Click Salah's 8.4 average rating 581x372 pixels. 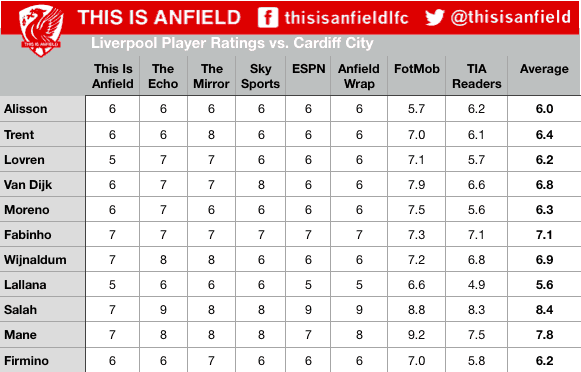544,310
